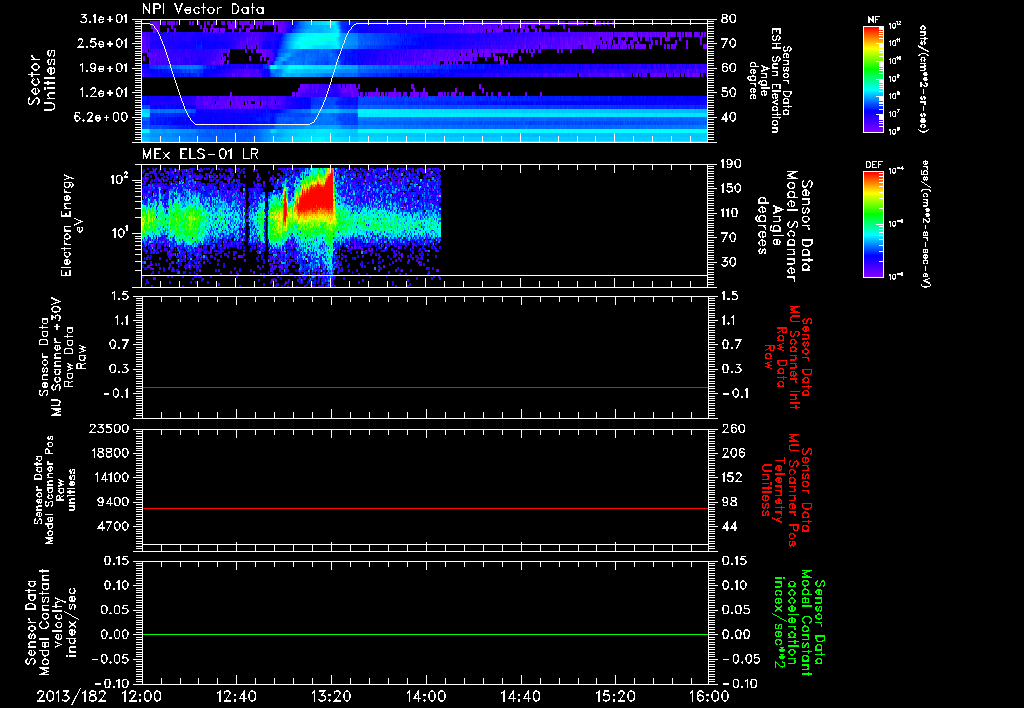Click the 14:00 time axis label

click(426, 696)
